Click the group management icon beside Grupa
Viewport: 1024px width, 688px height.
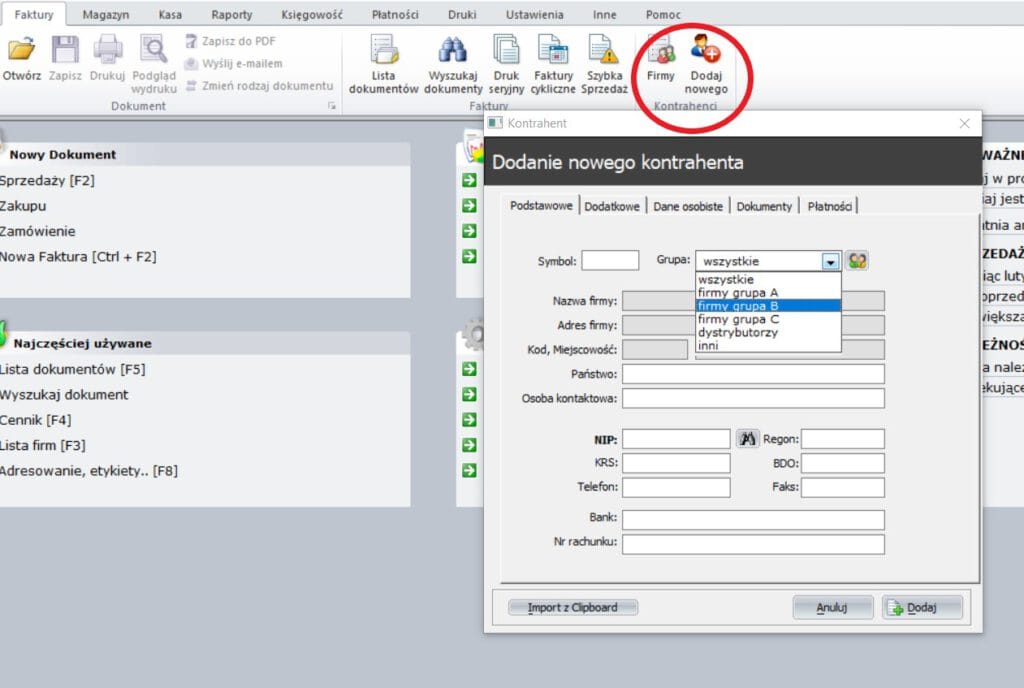(x=857, y=261)
